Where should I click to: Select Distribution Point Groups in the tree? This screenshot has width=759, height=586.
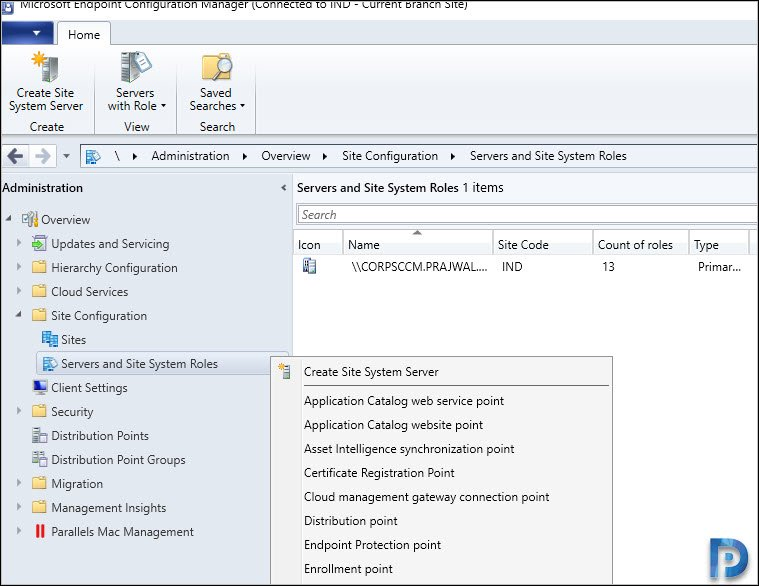click(118, 460)
